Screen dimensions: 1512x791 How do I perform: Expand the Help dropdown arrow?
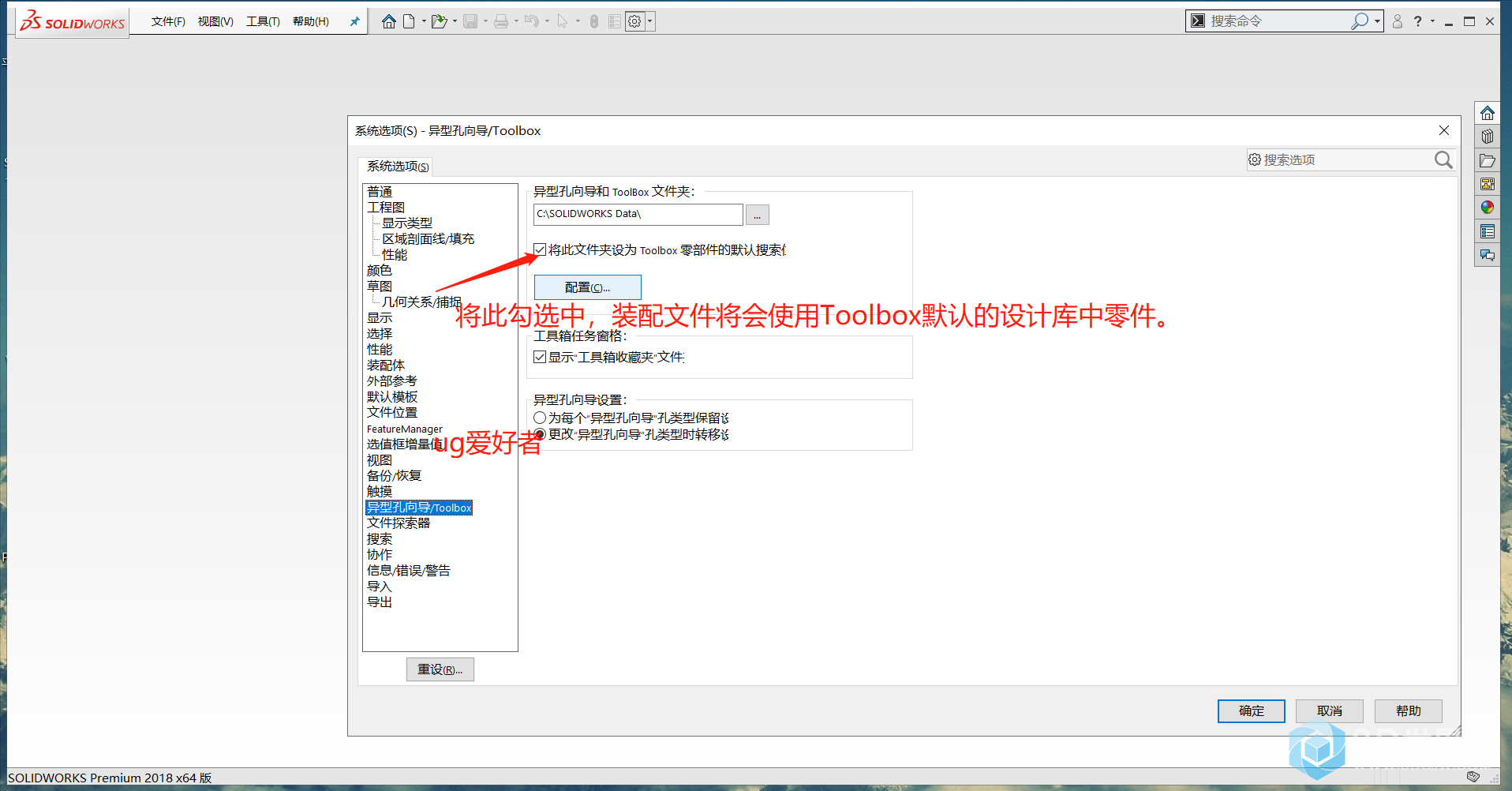pos(1432,21)
